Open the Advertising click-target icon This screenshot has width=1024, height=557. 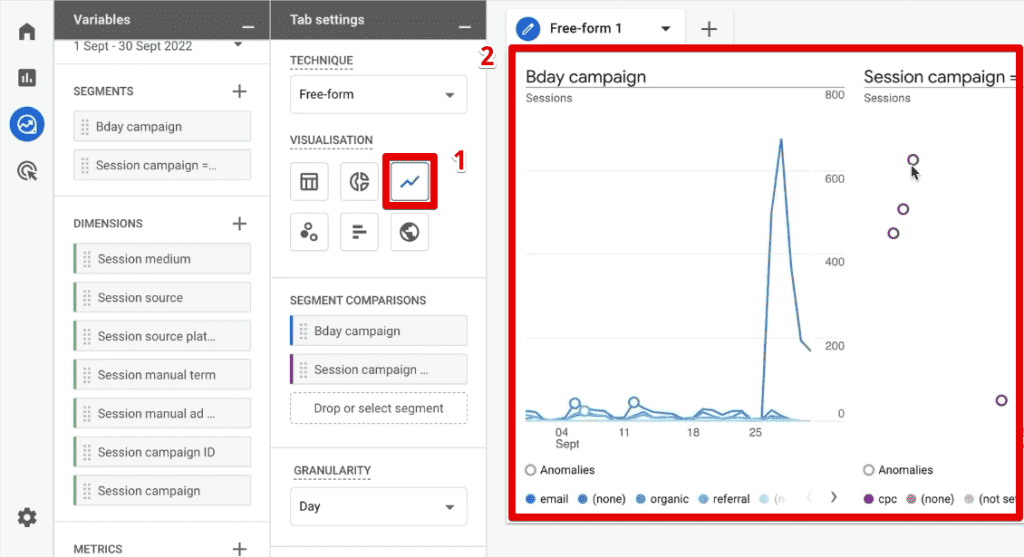point(27,171)
